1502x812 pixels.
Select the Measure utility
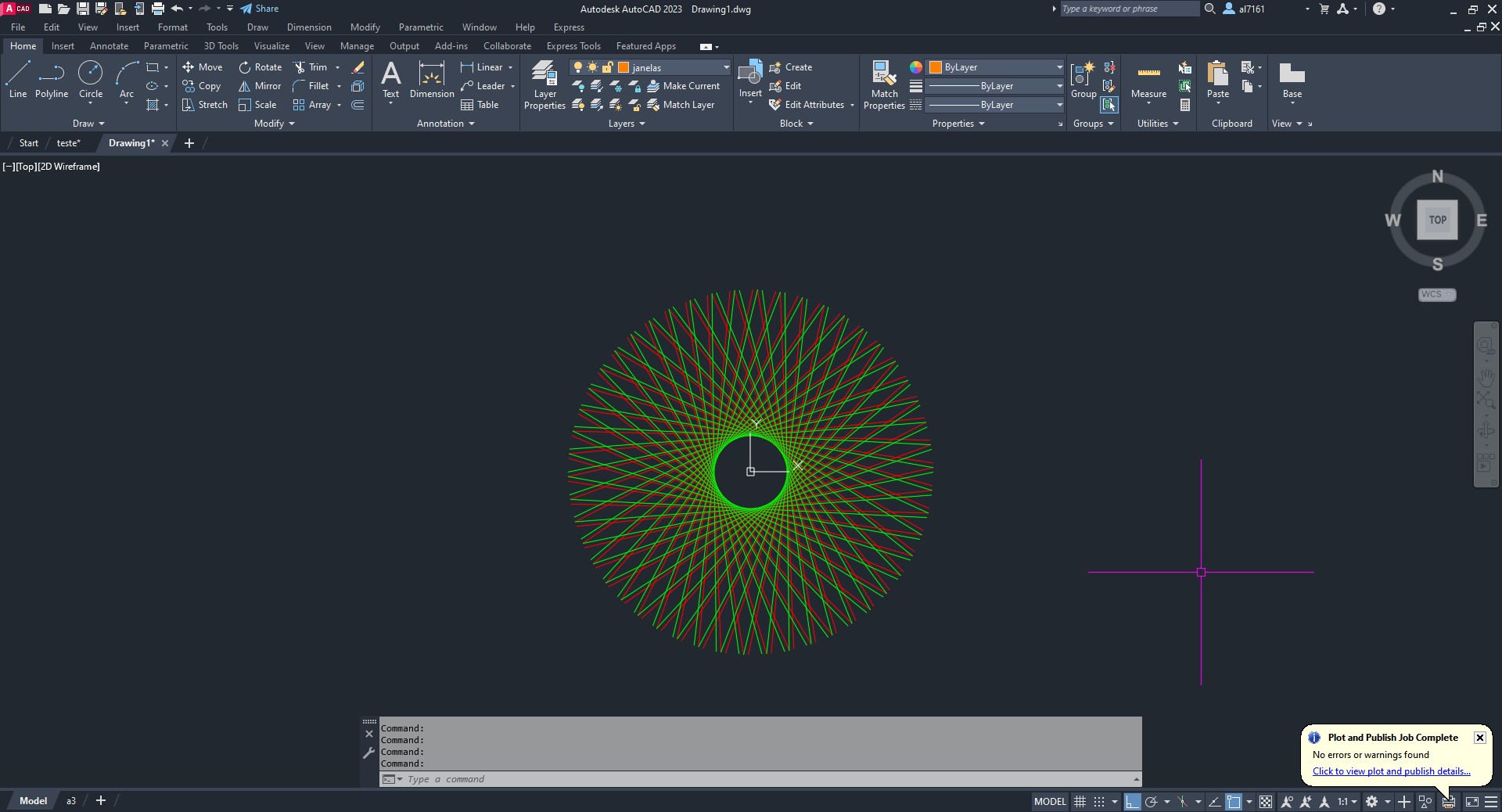point(1148,80)
